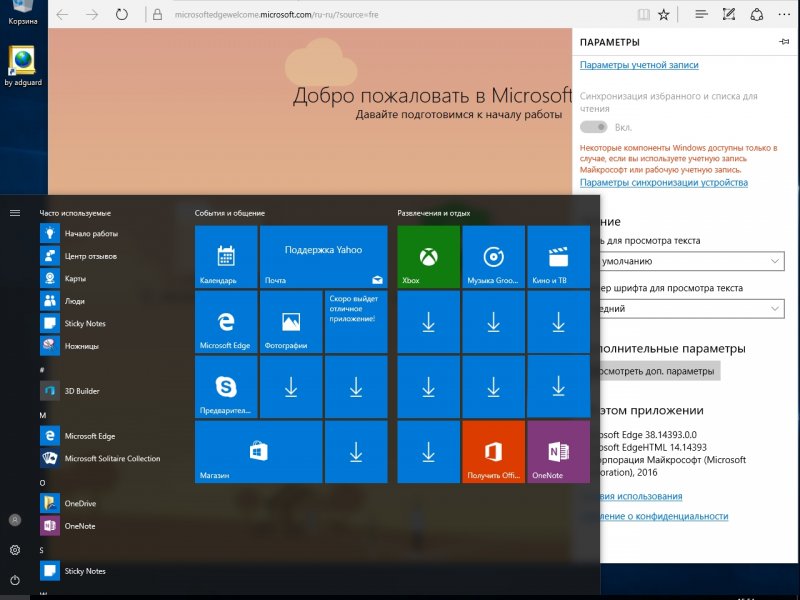Click the 'M' letter header in app list
800x600 pixels.
[43, 415]
